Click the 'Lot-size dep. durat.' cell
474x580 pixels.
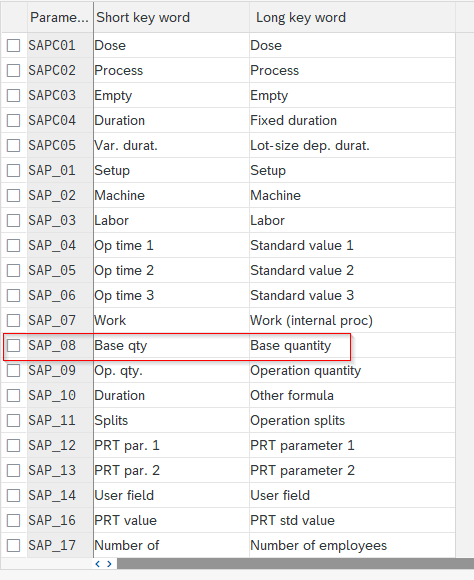point(352,145)
